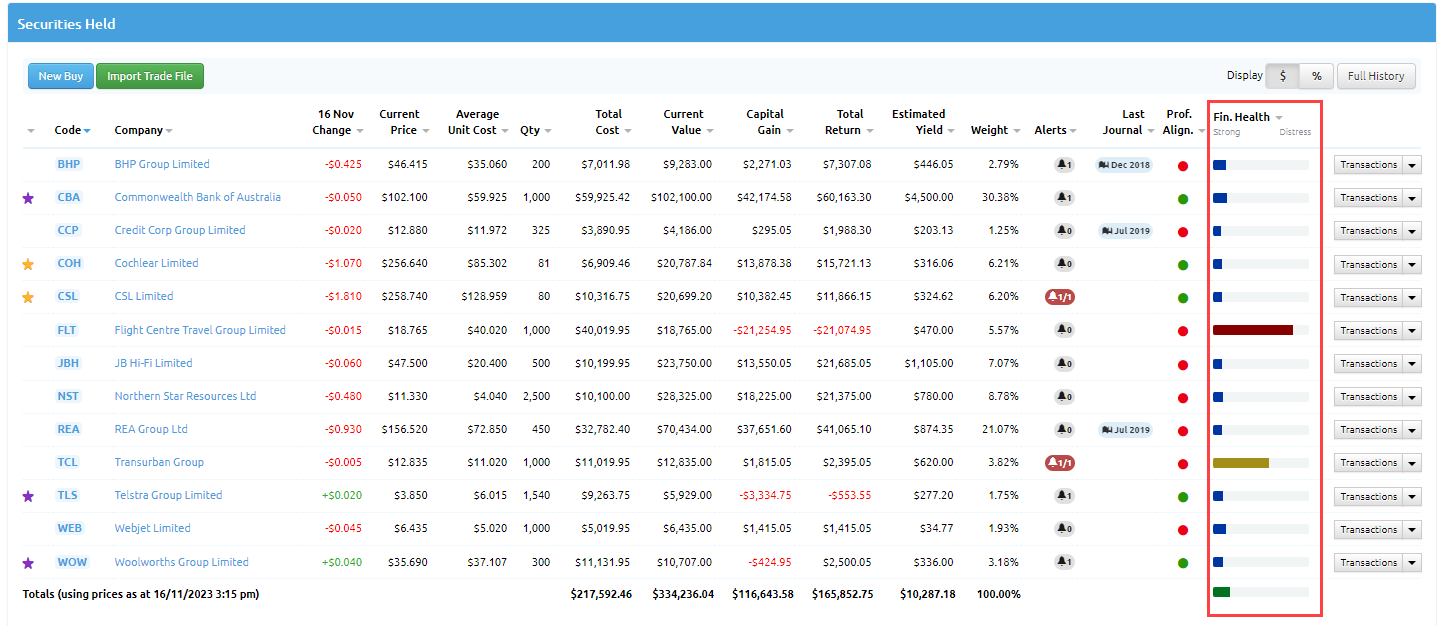This screenshot has width=1440, height=626.
Task: Click the green profile alignment dot for CBA
Action: (x=1183, y=199)
